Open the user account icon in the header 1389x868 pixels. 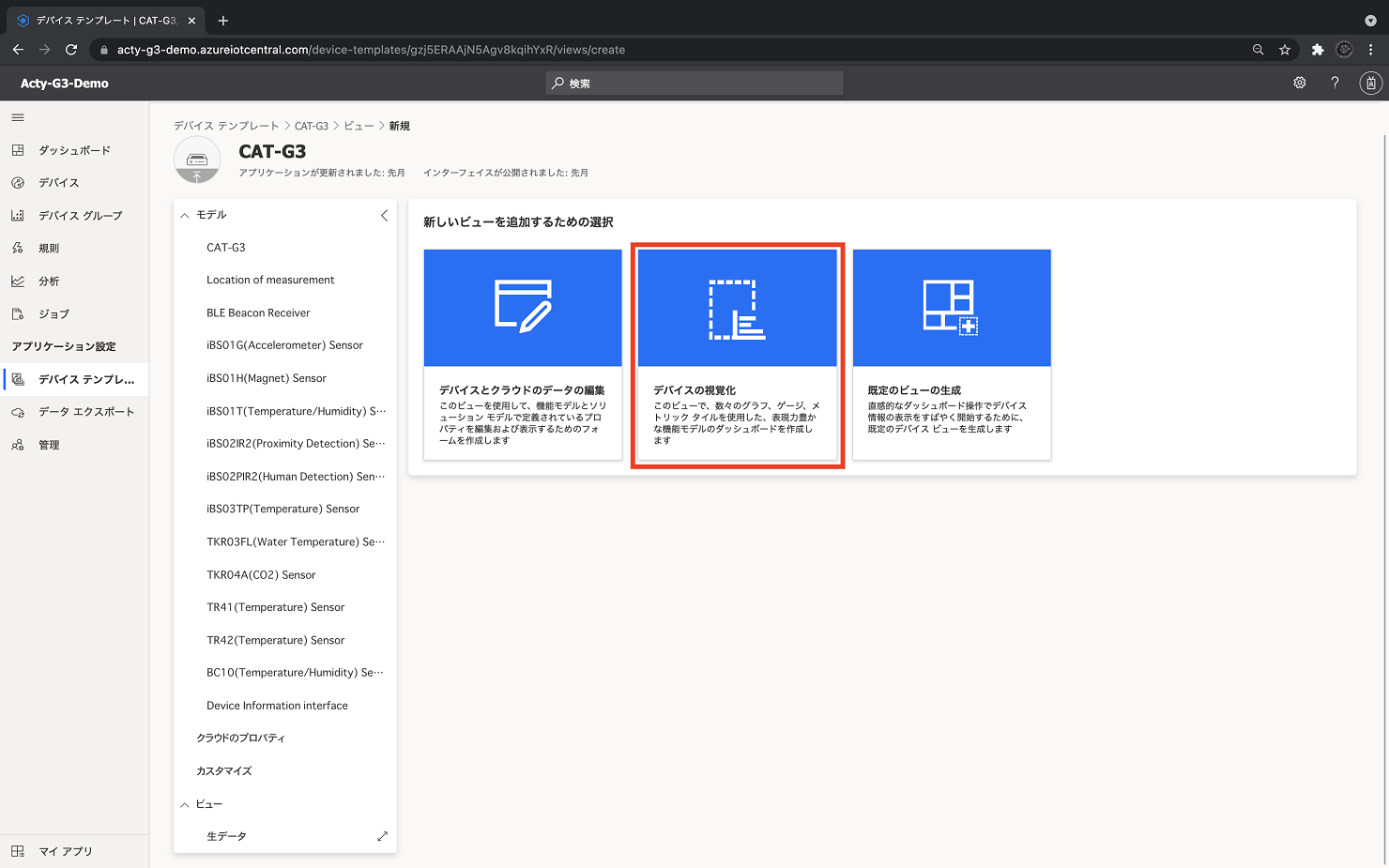[1371, 83]
